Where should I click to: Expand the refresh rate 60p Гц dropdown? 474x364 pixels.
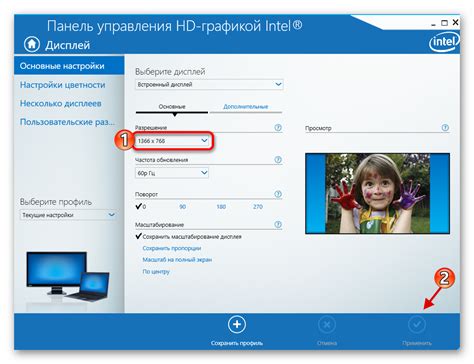click(x=172, y=173)
